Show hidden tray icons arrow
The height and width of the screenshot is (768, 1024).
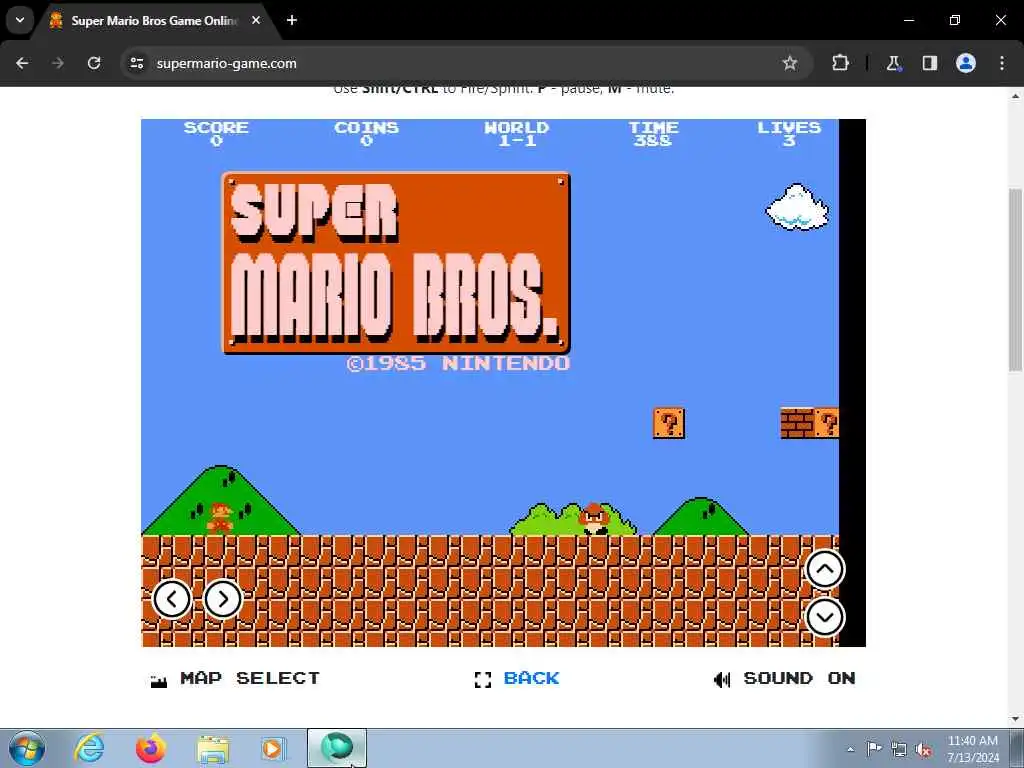click(850, 749)
